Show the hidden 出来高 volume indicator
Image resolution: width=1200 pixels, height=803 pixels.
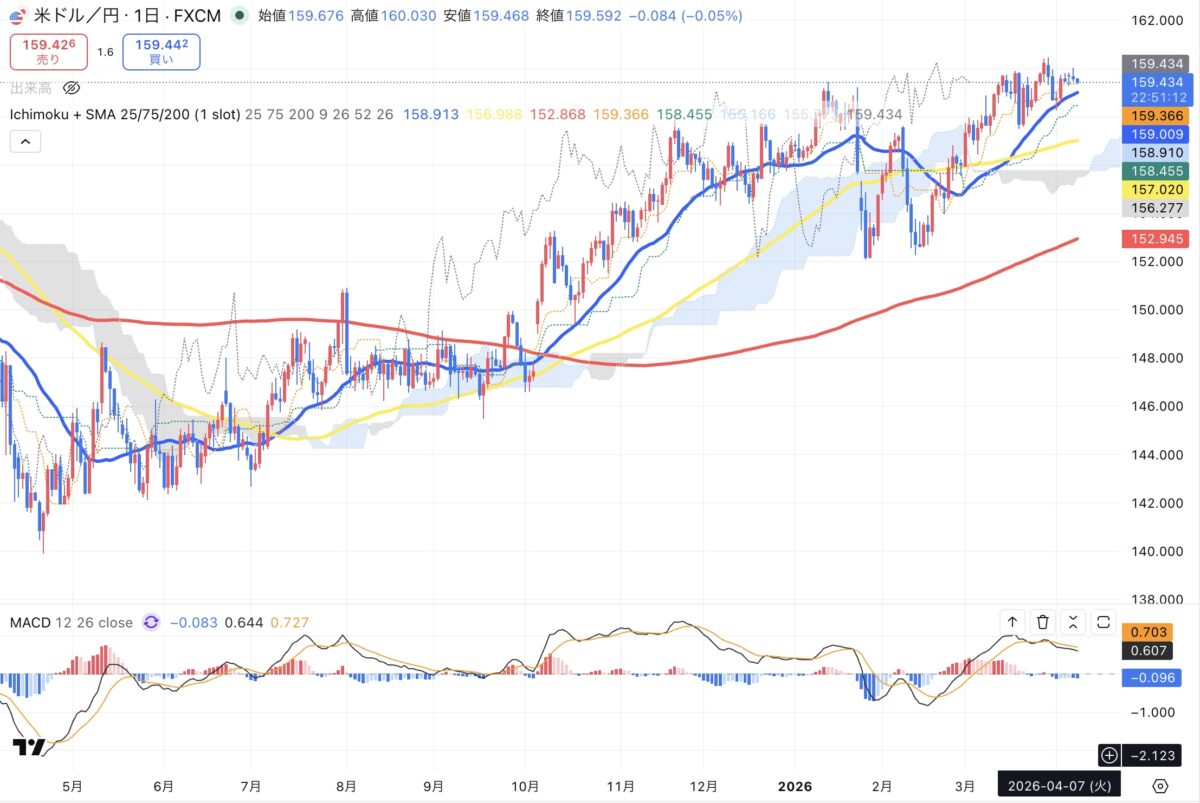pyautogui.click(x=71, y=88)
